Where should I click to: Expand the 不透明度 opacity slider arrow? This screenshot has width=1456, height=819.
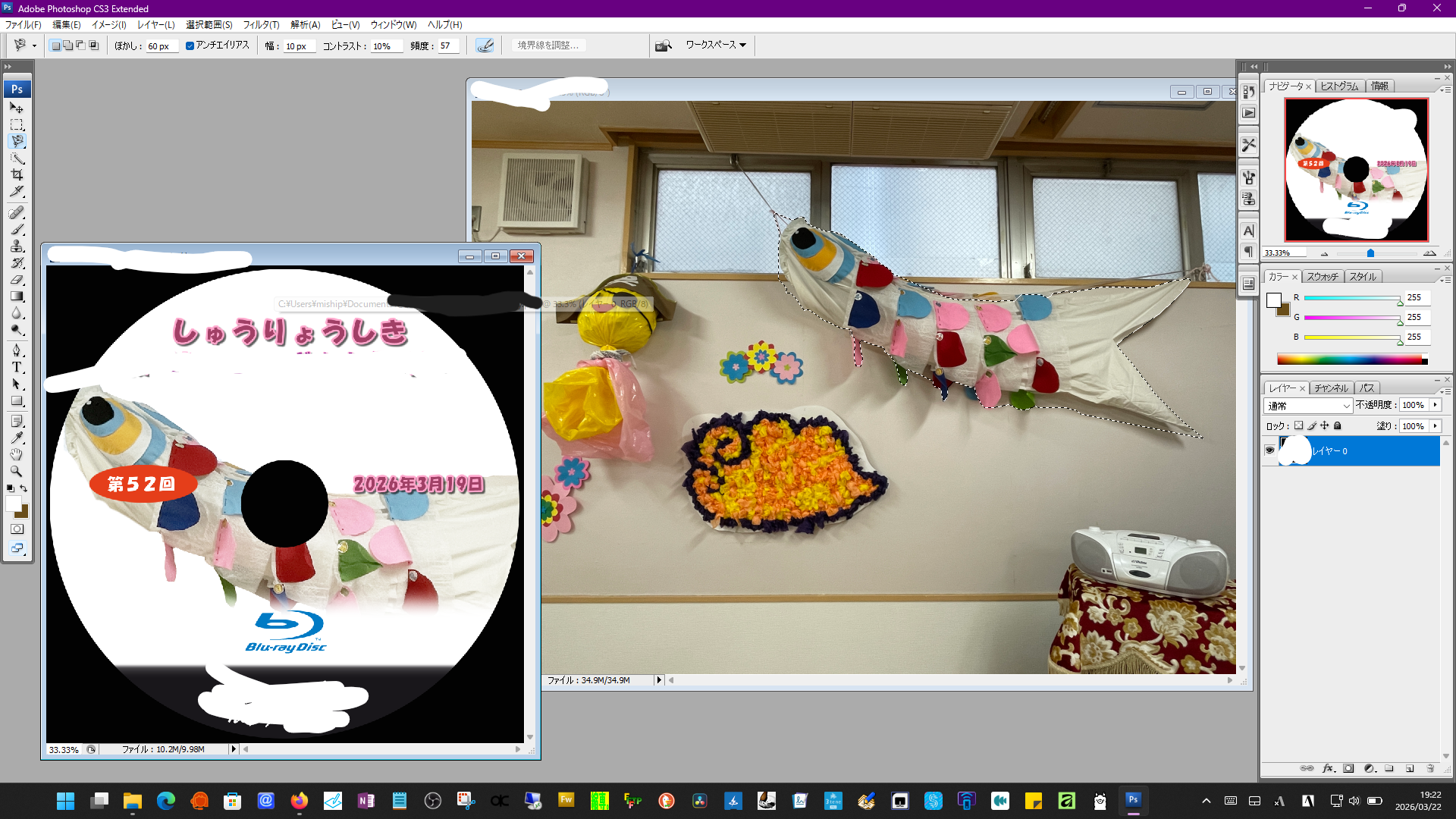1435,406
